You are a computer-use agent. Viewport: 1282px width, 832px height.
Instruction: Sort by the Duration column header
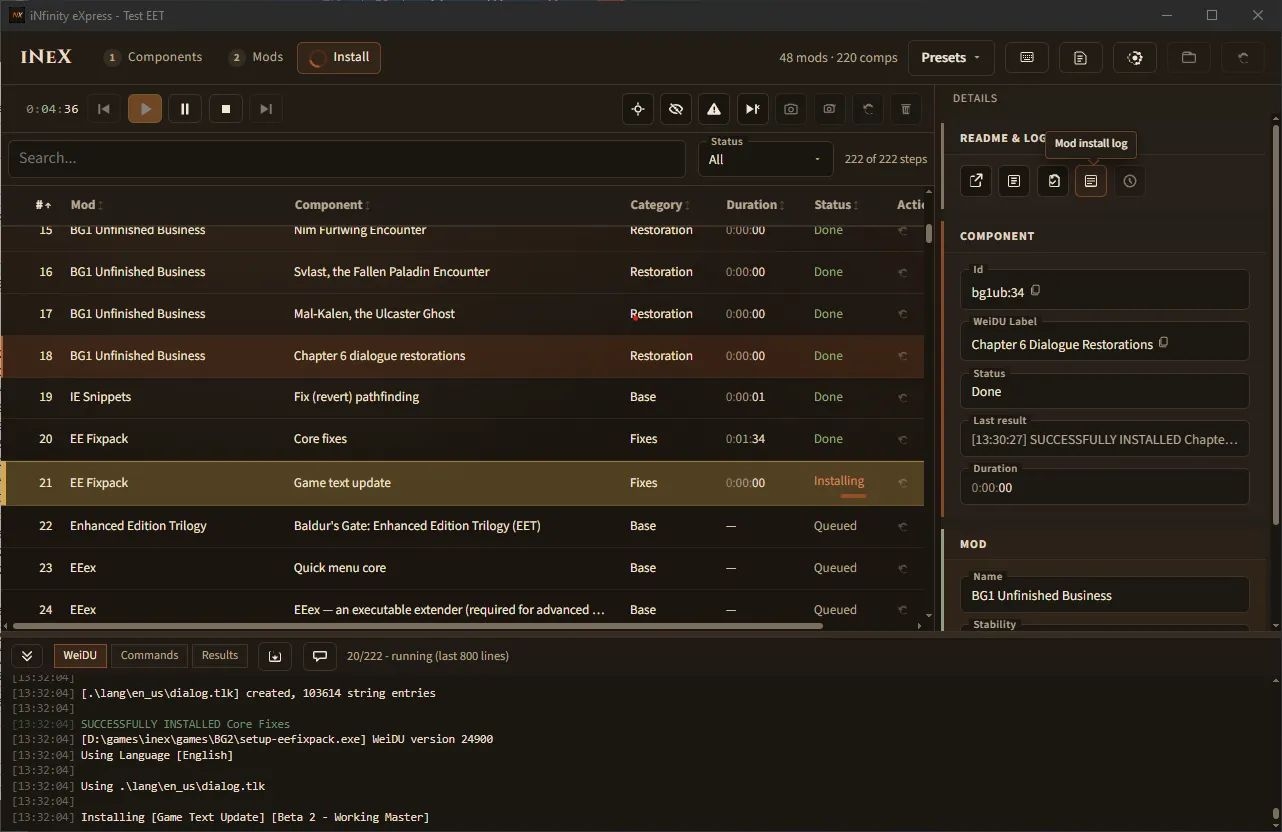click(x=756, y=205)
